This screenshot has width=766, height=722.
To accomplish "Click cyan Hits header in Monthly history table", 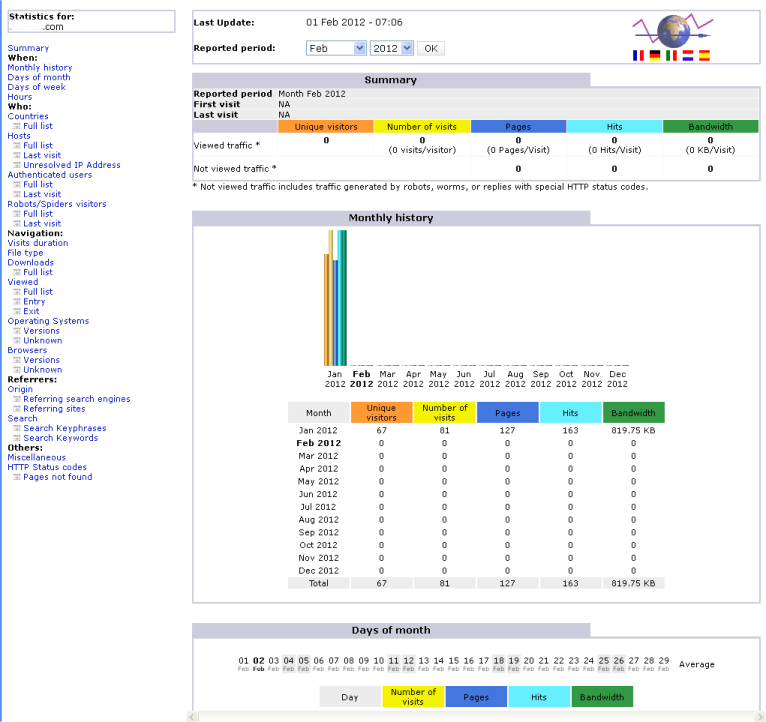I will coord(570,413).
